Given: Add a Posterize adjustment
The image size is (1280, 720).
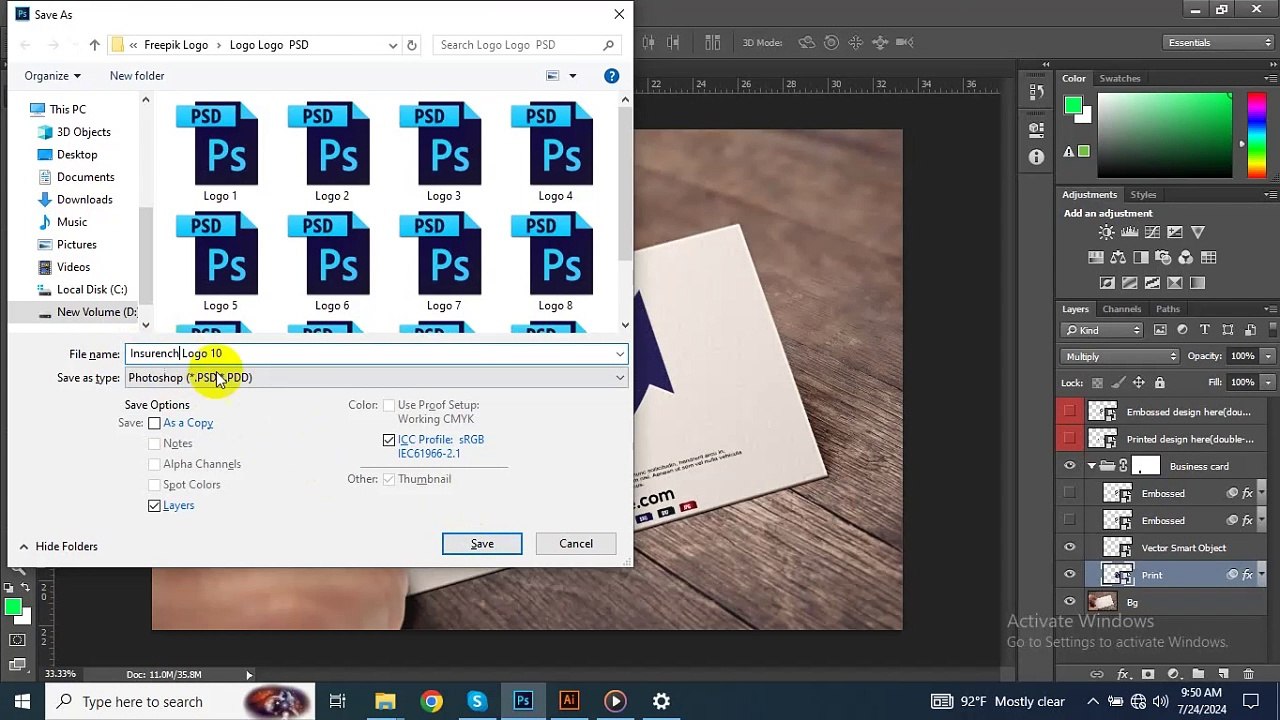Looking at the screenshot, I should click(x=1130, y=283).
